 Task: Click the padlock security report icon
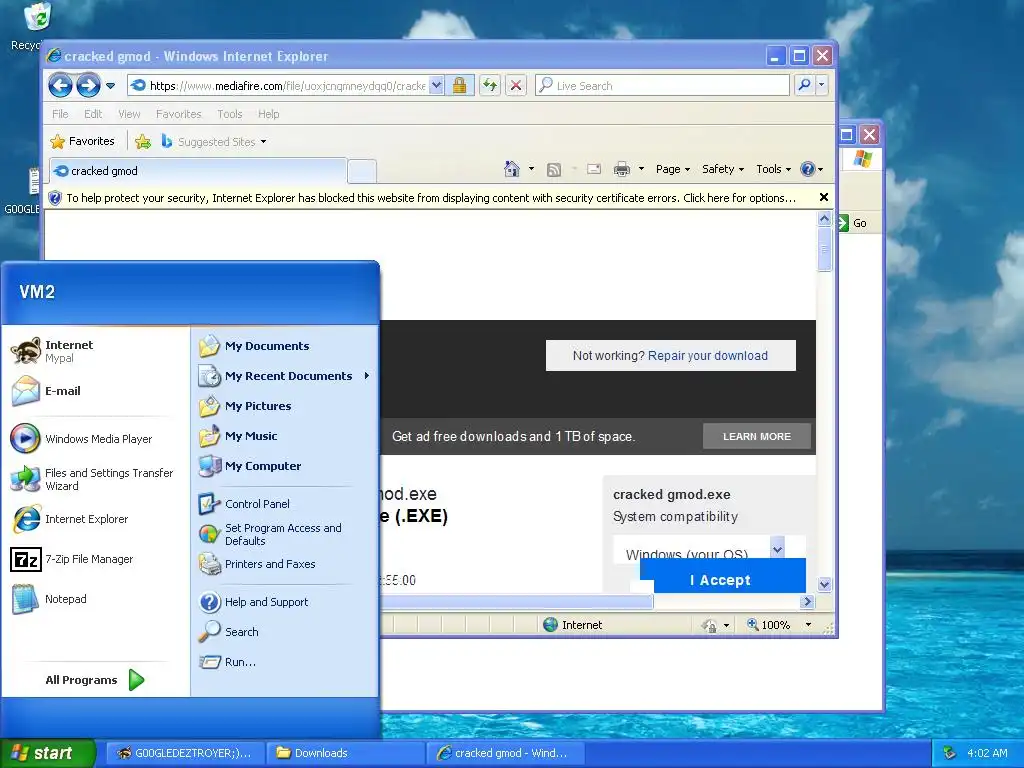[x=460, y=86]
